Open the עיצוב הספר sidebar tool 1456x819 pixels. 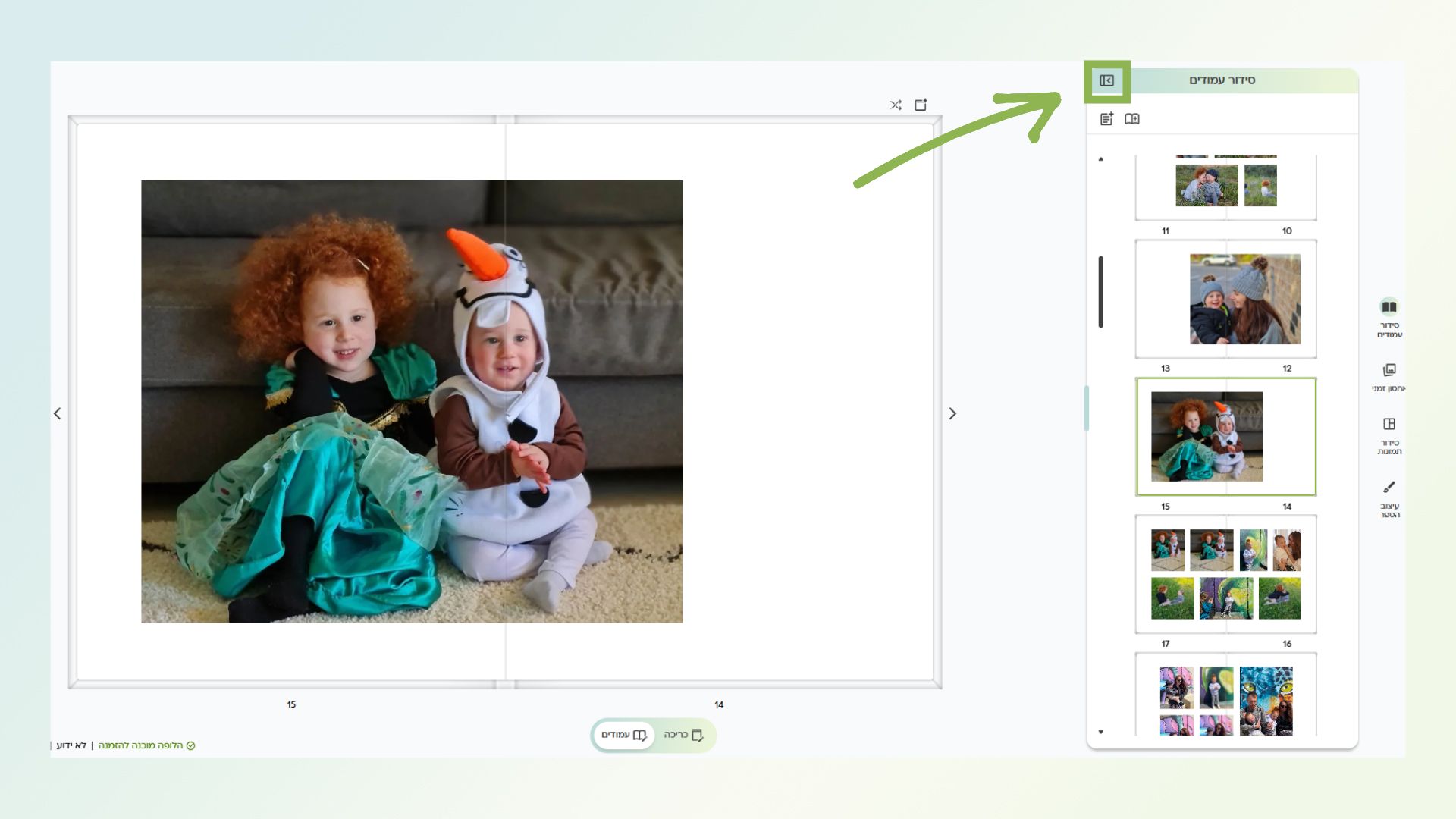[x=1389, y=499]
